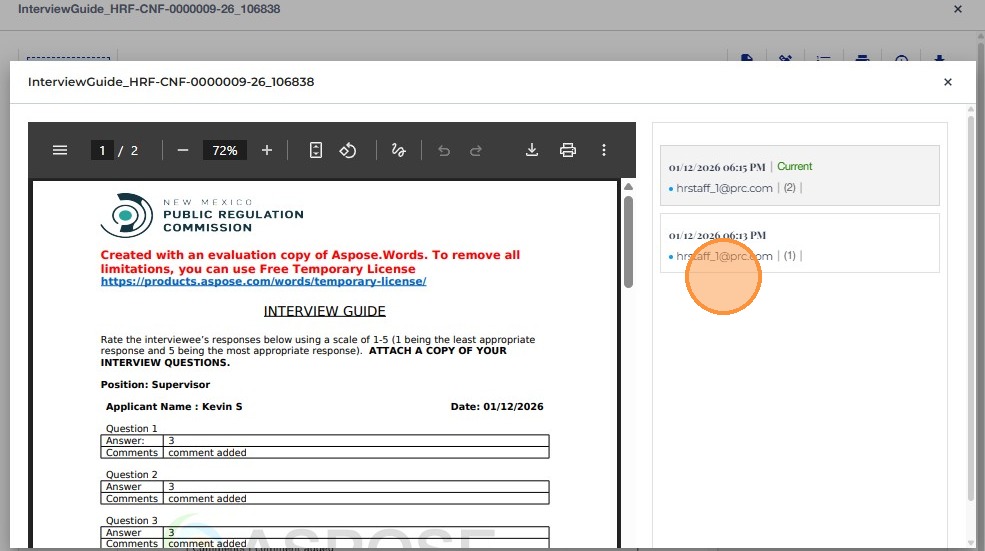
Task: Click the (2) count in the Current version
Action: [x=790, y=188]
